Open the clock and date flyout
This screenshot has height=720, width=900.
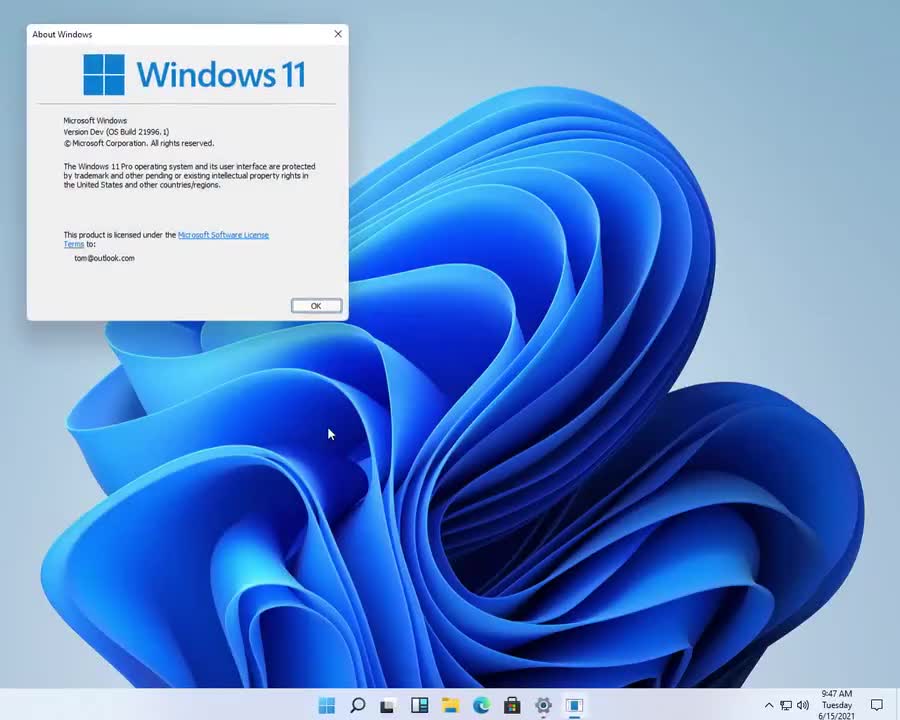(x=837, y=705)
